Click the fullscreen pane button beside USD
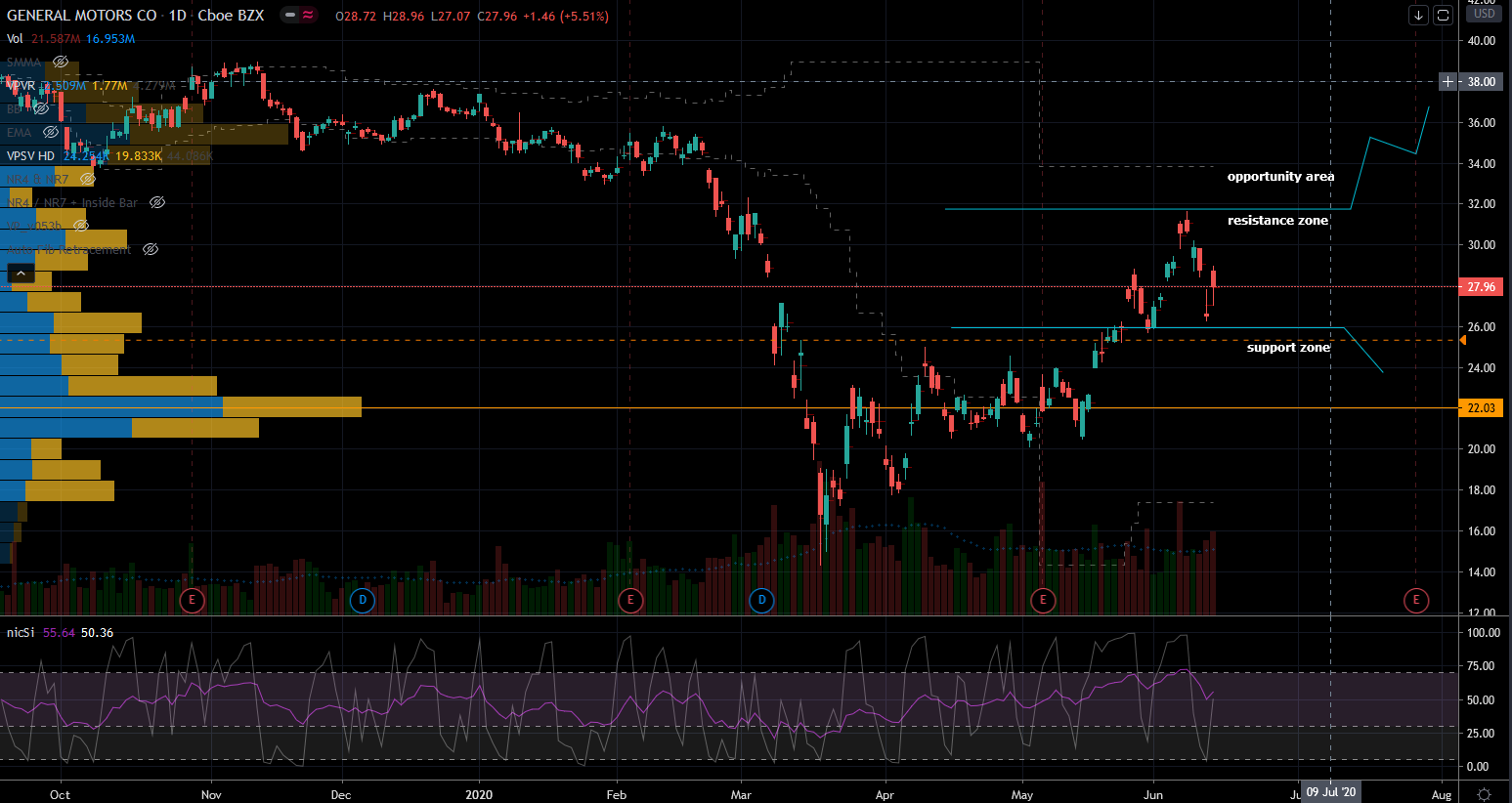 point(1443,16)
